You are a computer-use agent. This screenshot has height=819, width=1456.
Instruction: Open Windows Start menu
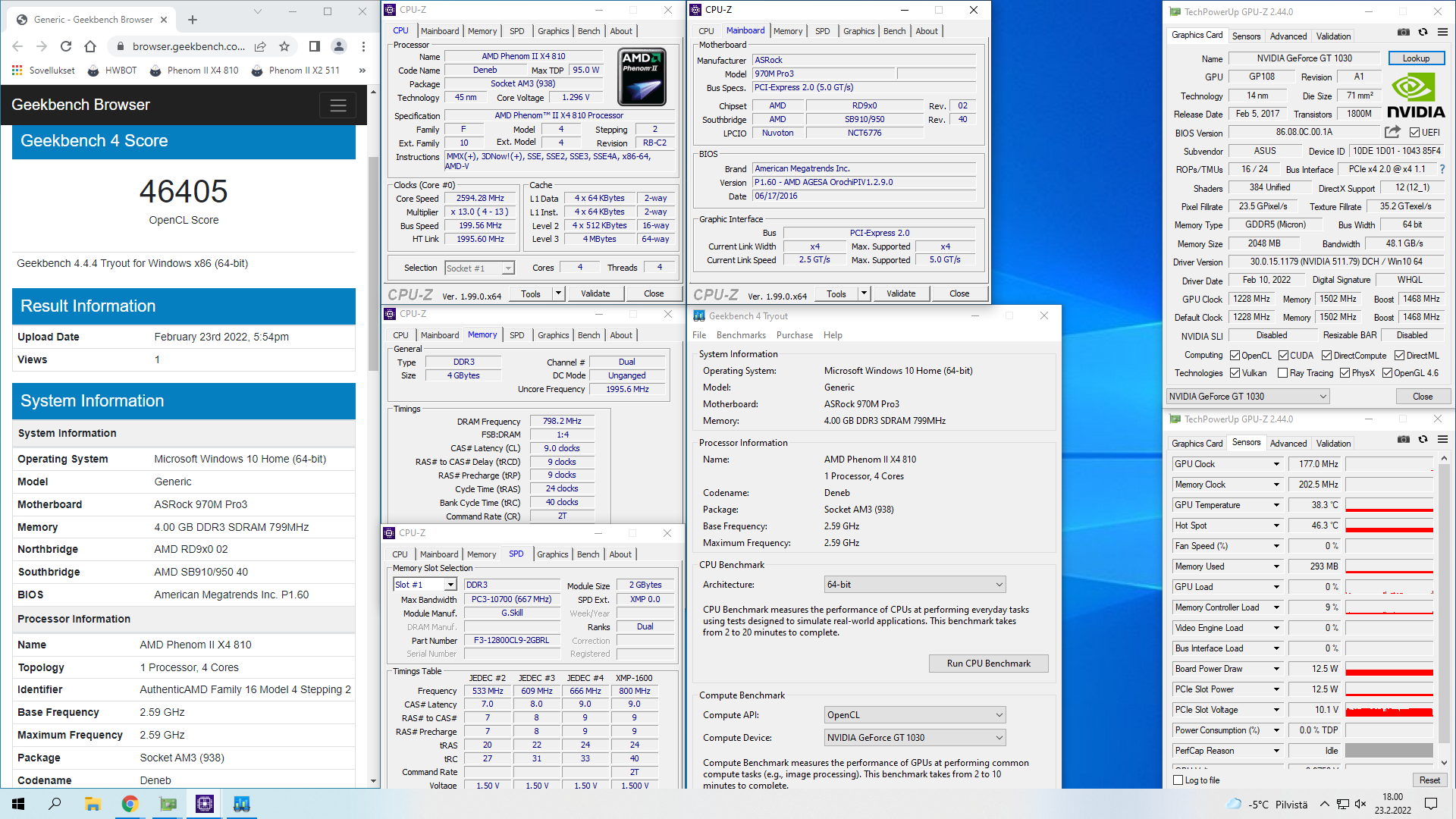(18, 804)
